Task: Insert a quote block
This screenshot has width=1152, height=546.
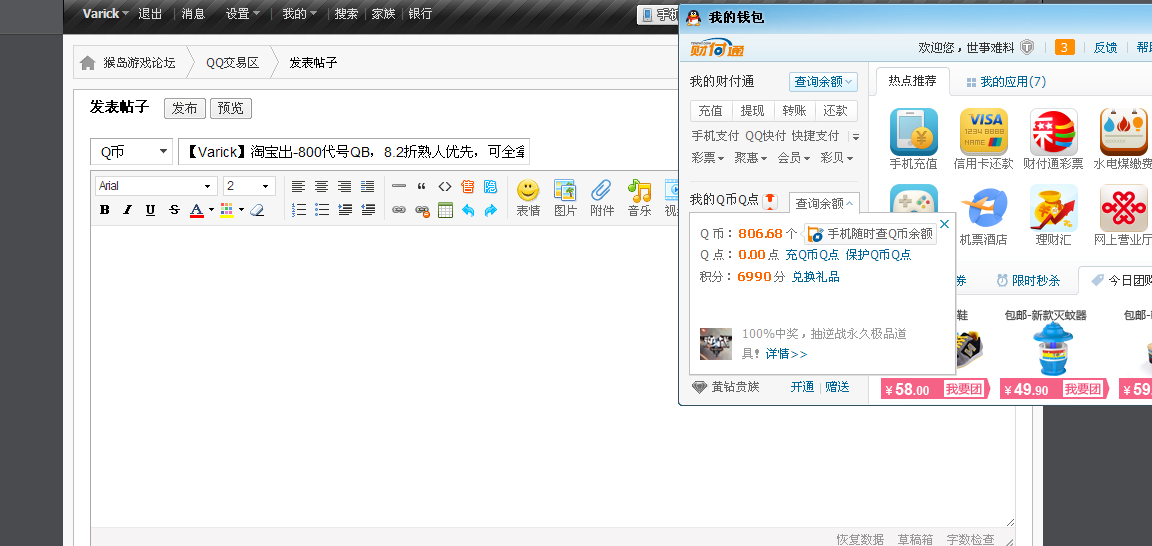Action: tap(421, 187)
